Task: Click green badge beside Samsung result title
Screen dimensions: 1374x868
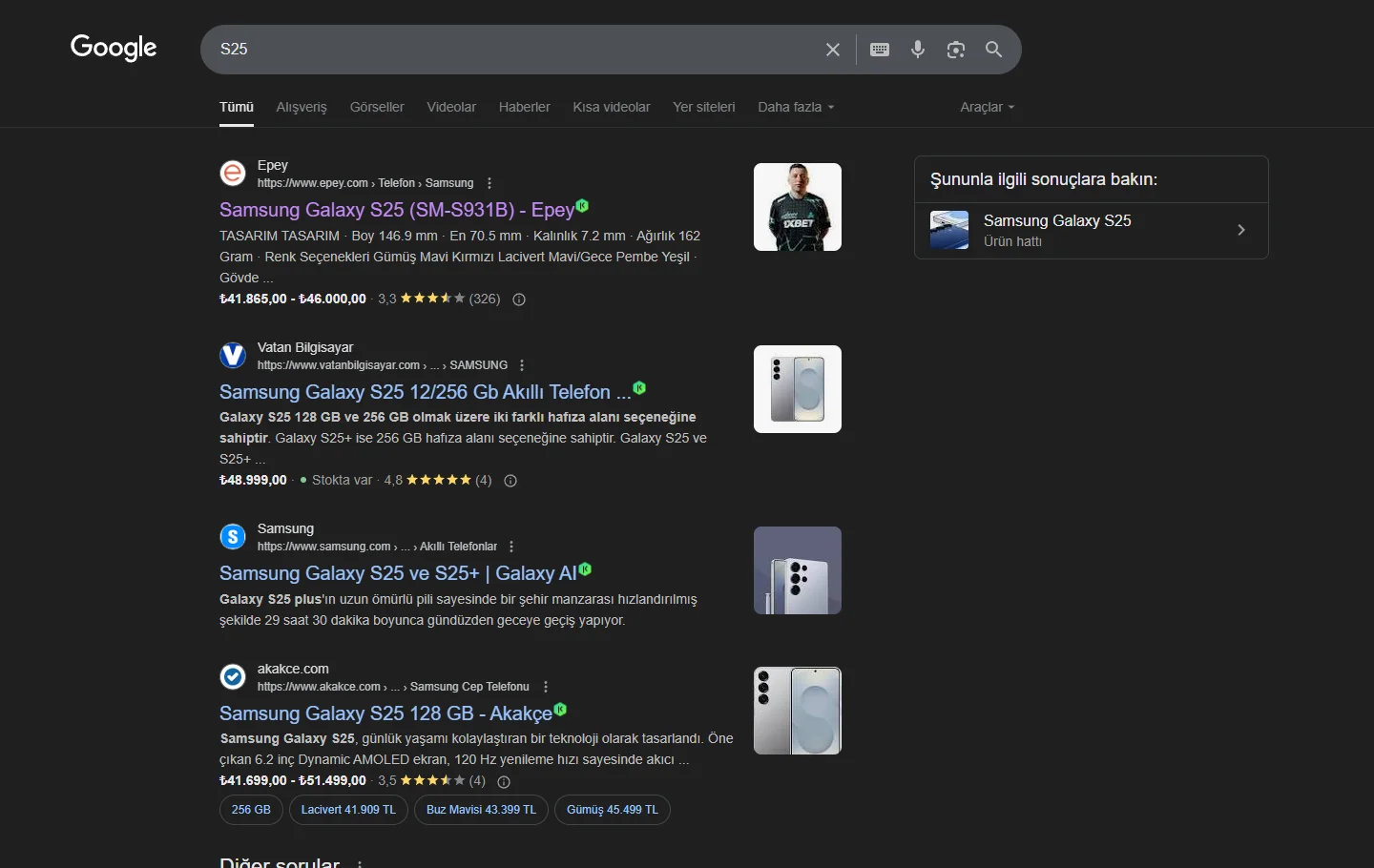Action: point(585,568)
